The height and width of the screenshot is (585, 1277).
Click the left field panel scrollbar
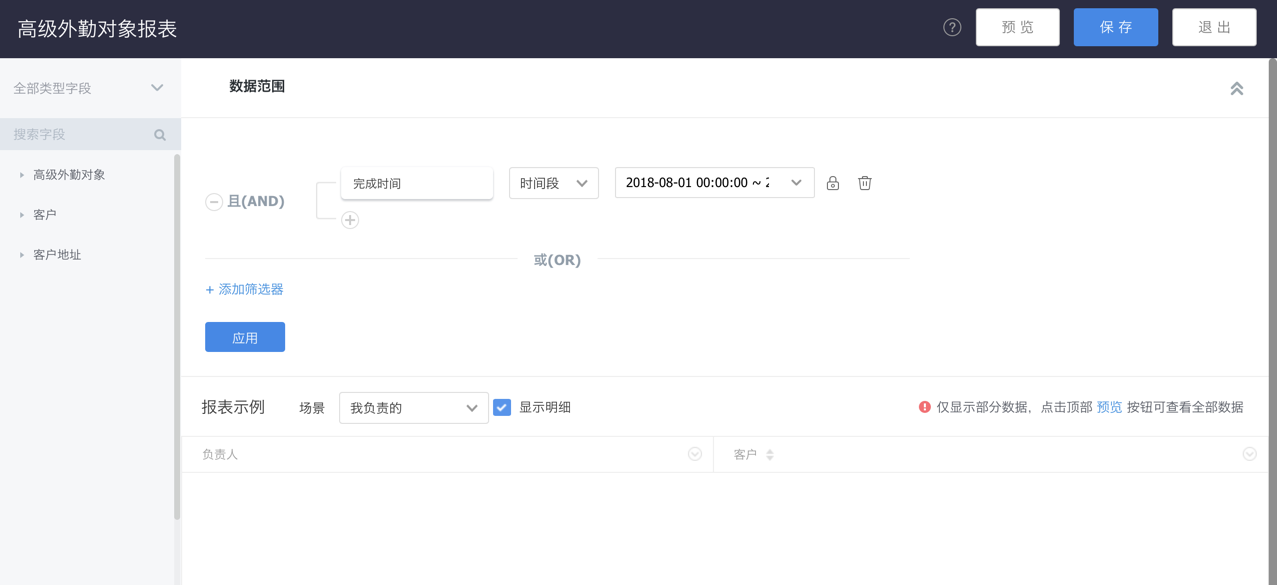[177, 336]
